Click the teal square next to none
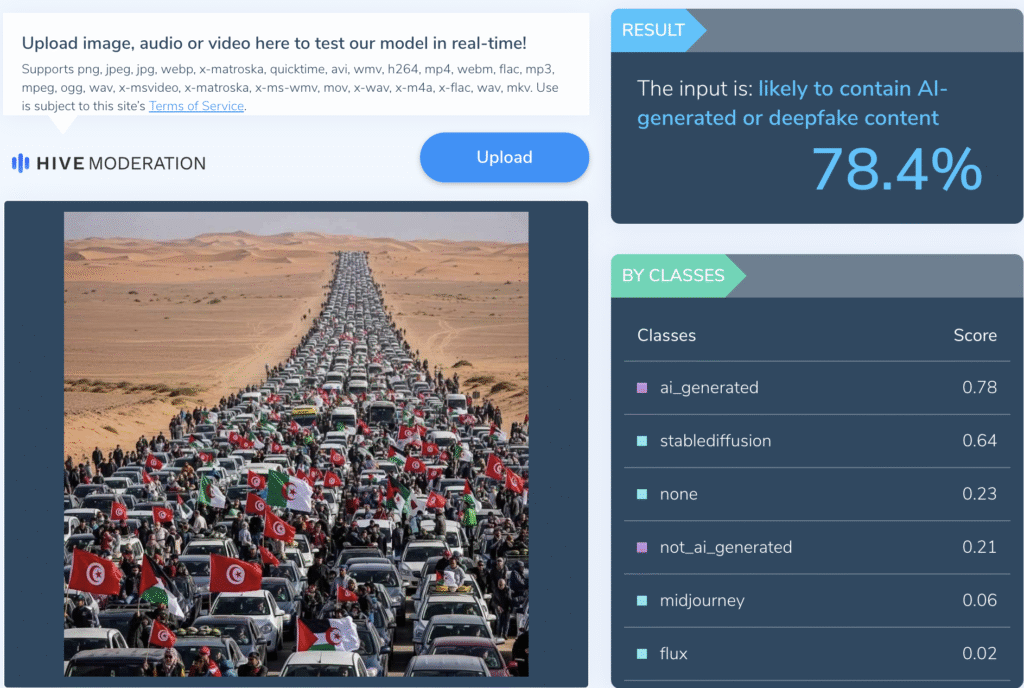The image size is (1024, 688). [x=642, y=494]
